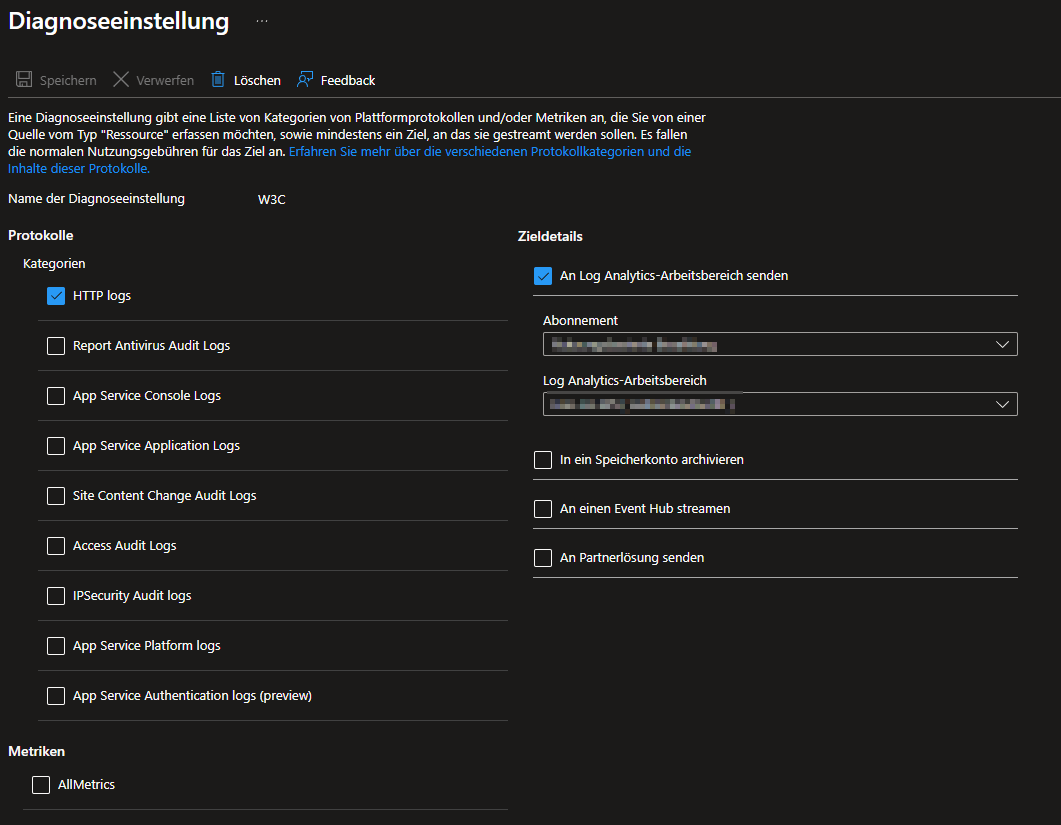Screen dimensions: 1061x825
Task: Enable In ein Speicherkonto archivieren
Action: (x=543, y=460)
